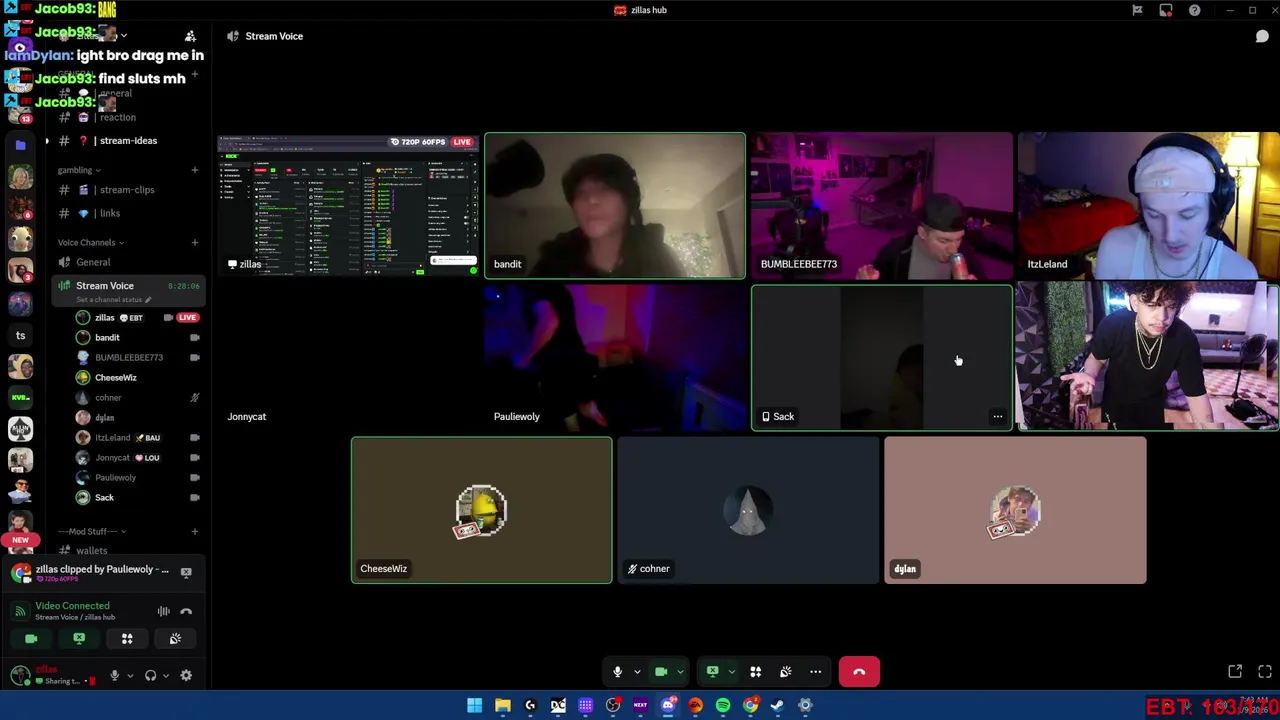Screen dimensions: 1280x720
Task: Open microphone input options arrow in call bar
Action: click(637, 672)
